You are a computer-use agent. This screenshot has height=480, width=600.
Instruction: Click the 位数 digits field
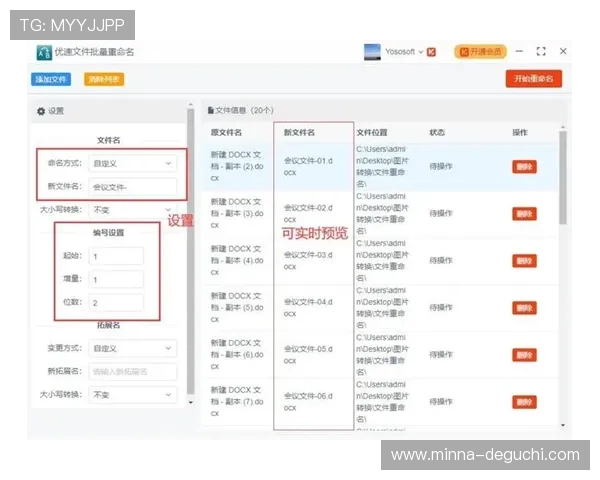click(116, 303)
